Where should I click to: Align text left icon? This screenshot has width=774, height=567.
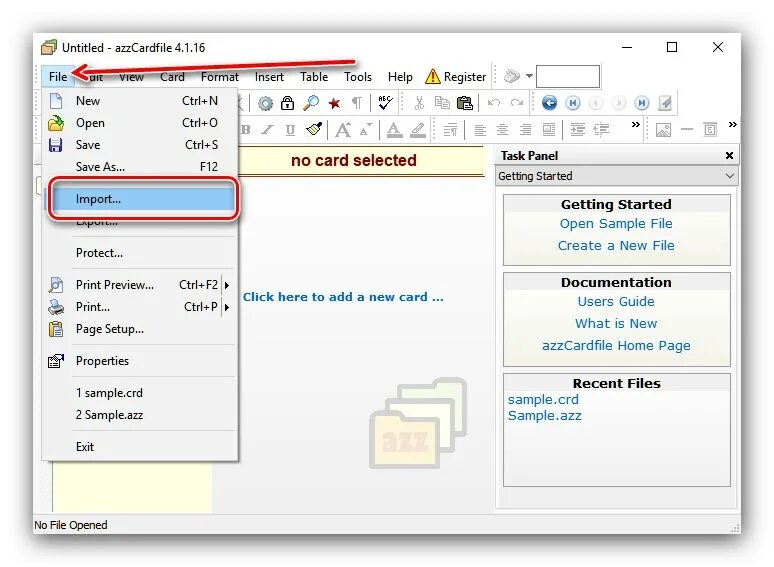(480, 130)
